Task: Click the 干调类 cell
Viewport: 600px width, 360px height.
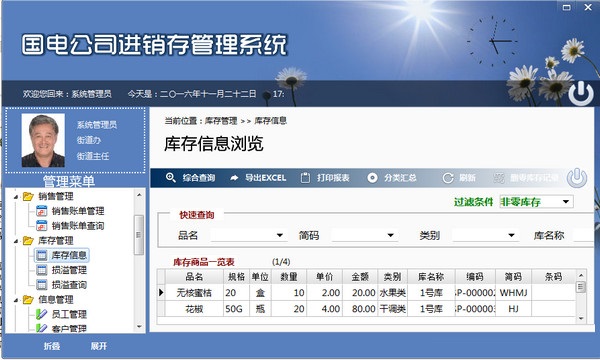Action: (393, 308)
